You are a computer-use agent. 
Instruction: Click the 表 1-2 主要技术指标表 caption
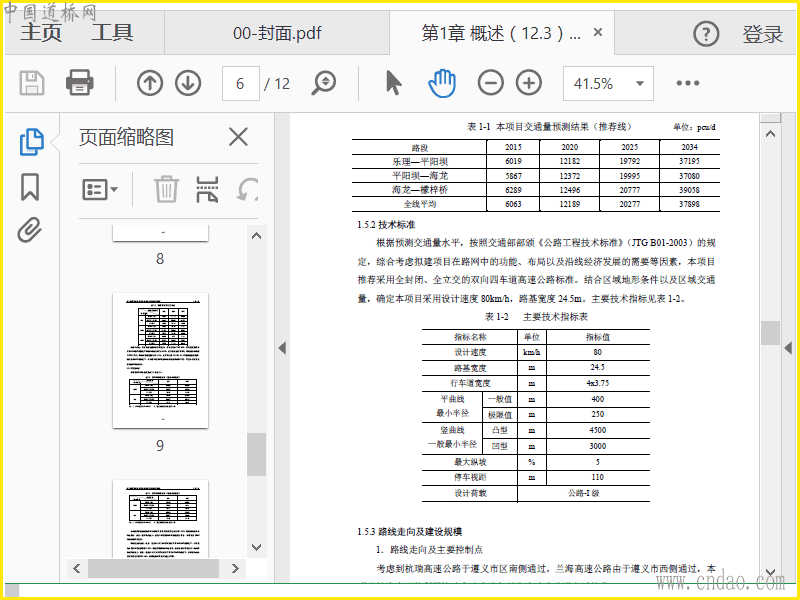[x=536, y=317]
